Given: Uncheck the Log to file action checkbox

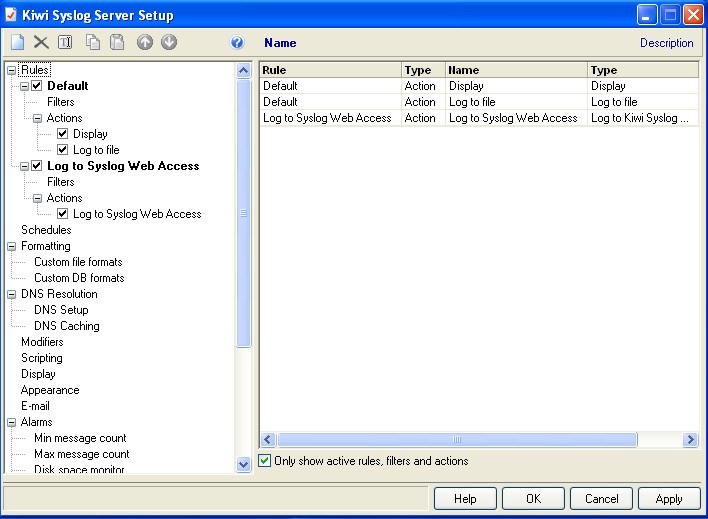Looking at the screenshot, I should coord(62,150).
